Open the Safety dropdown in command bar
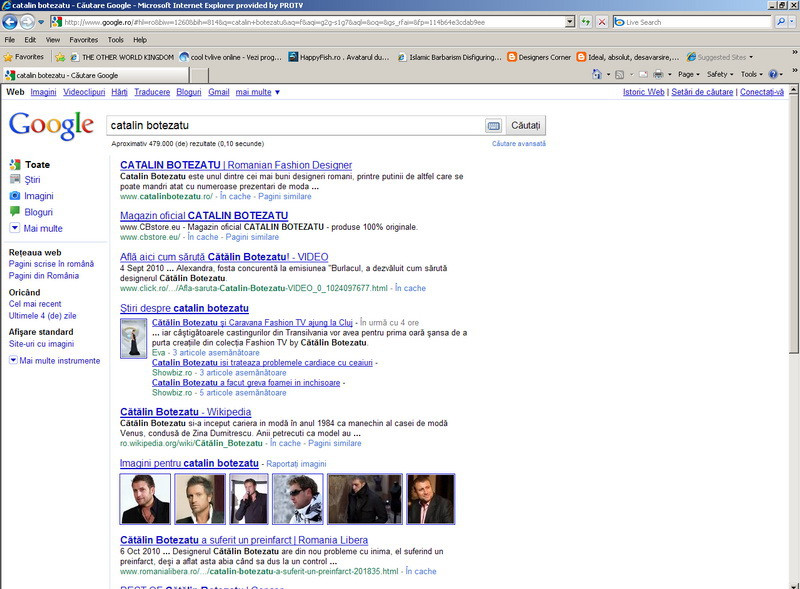 coord(719,74)
